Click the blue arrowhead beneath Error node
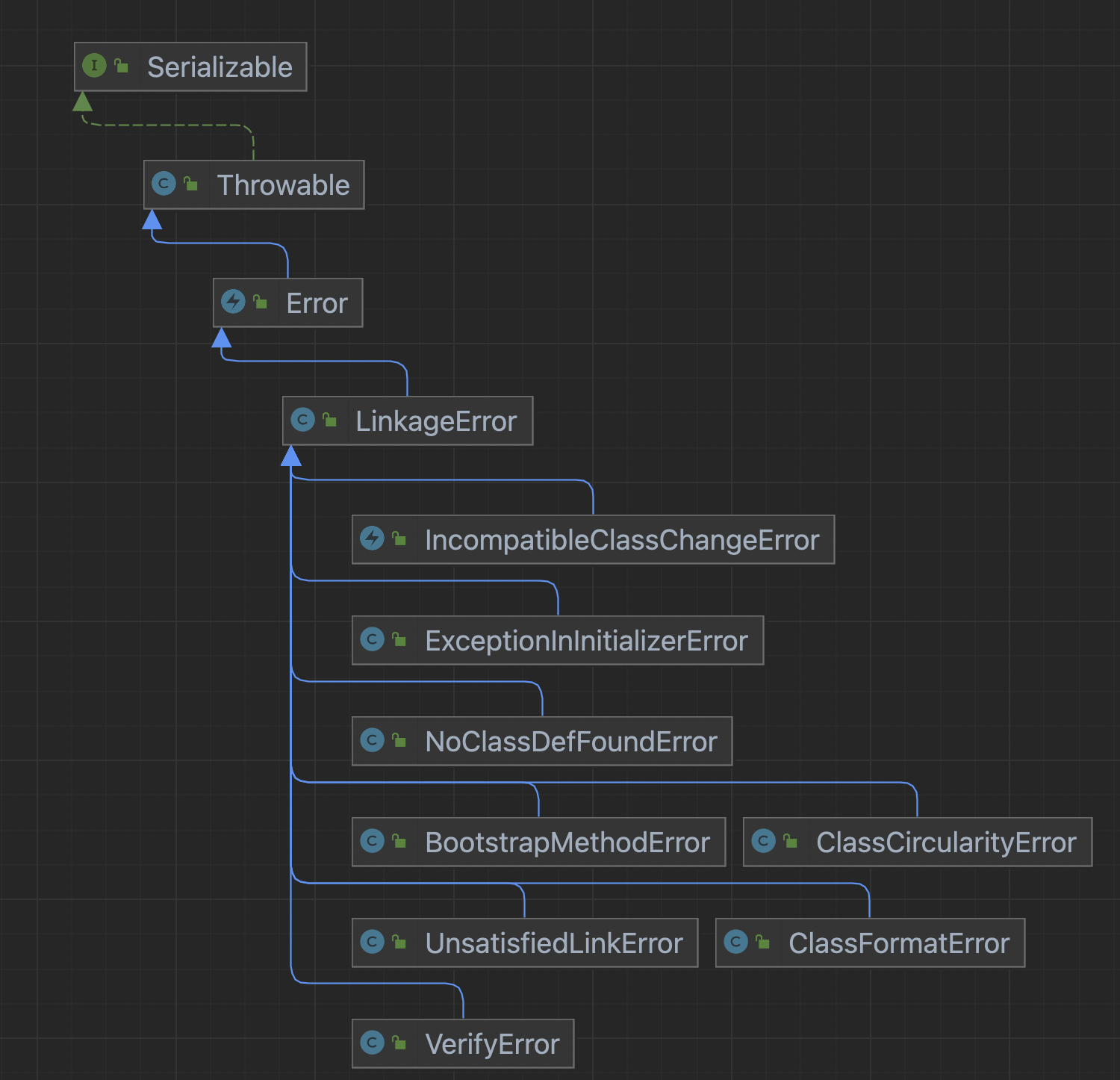The image size is (1120, 1080). click(x=222, y=338)
